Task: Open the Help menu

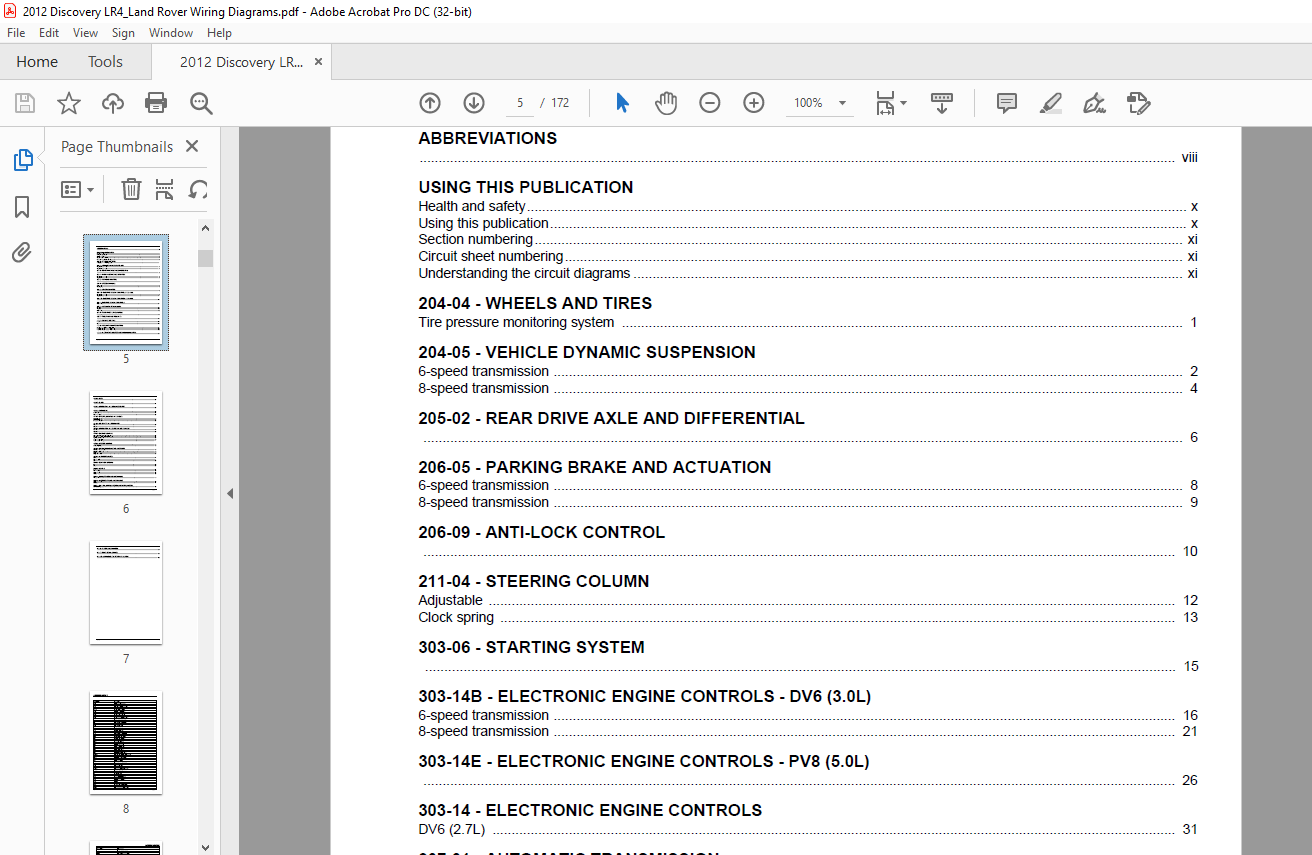Action: coord(219,33)
